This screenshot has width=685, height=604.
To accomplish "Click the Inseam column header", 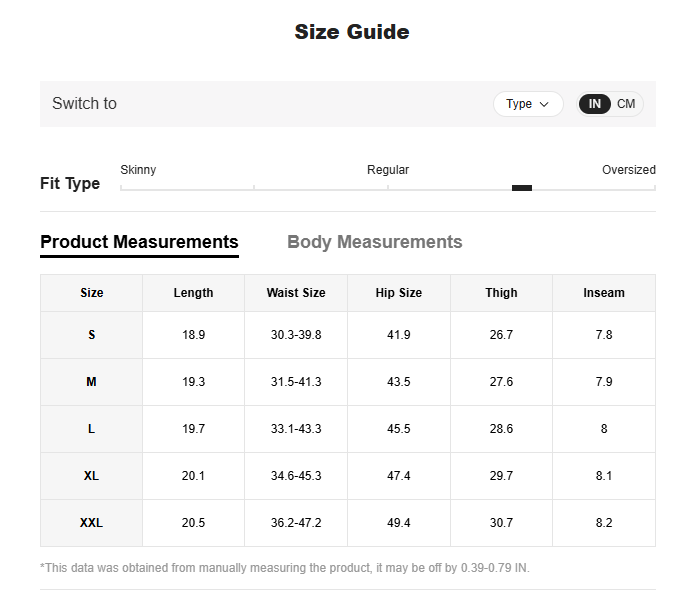I will tap(604, 293).
